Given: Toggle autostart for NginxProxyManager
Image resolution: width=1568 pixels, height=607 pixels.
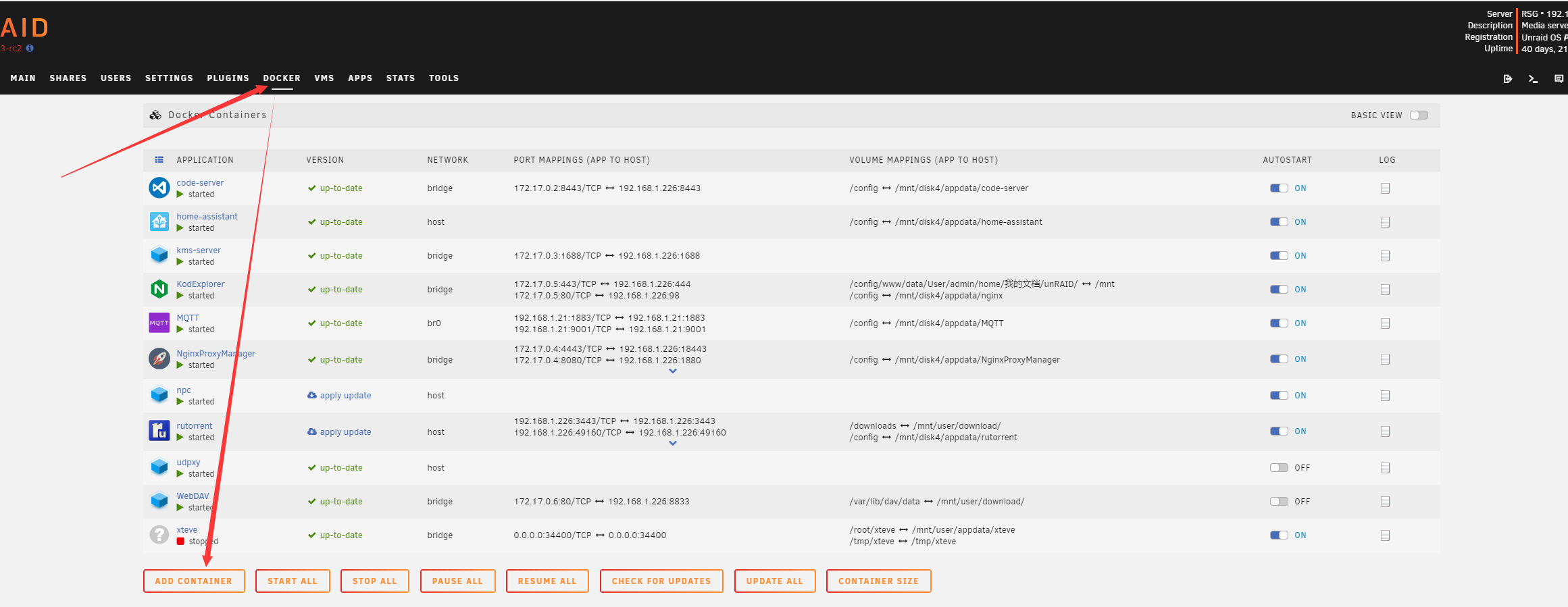Looking at the screenshot, I should pyautogui.click(x=1279, y=359).
